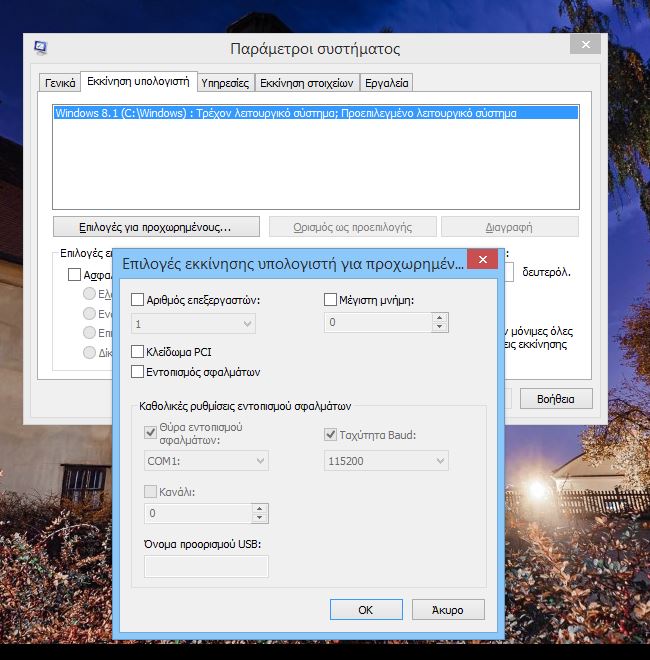Screen dimensions: 650x660
Task: Click the Κανάλι value field
Action: (x=198, y=513)
